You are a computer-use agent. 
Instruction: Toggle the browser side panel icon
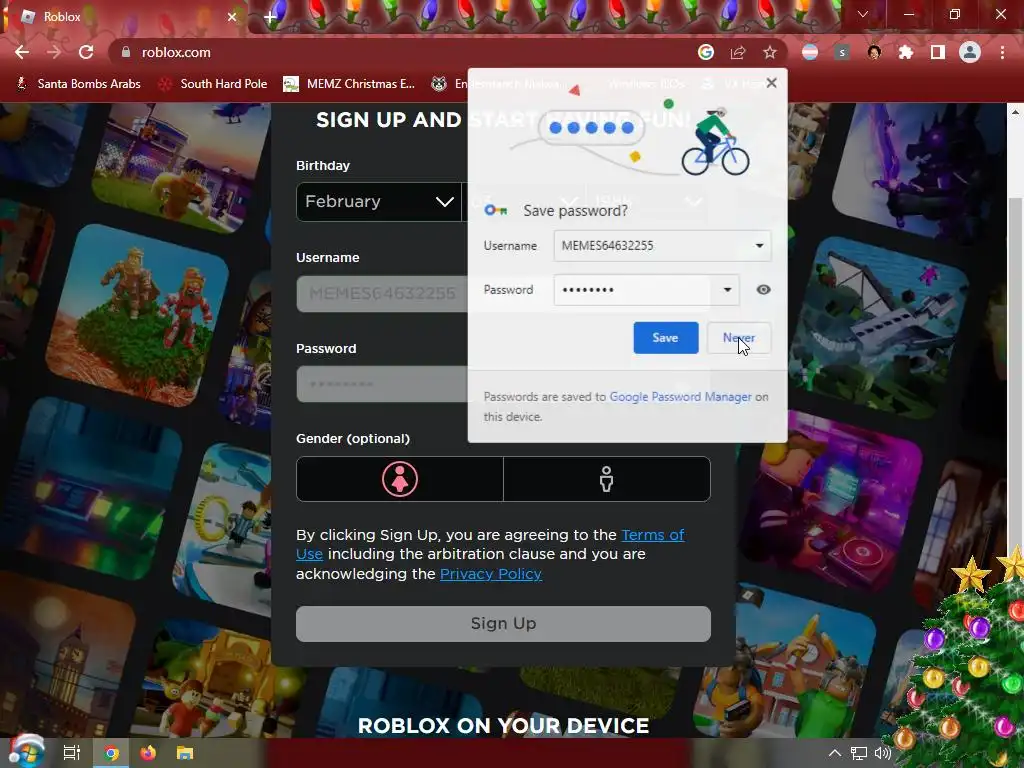[938, 52]
